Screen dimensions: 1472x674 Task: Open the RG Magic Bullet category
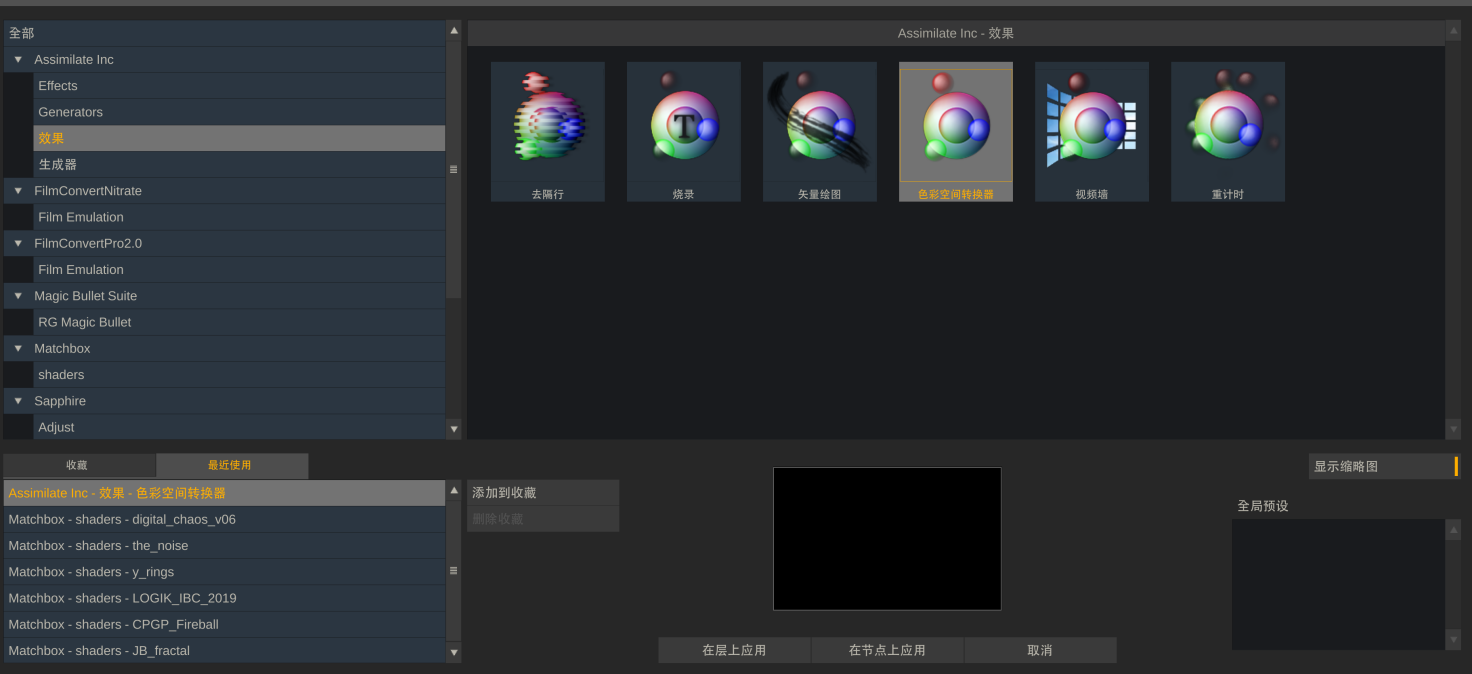(x=239, y=322)
